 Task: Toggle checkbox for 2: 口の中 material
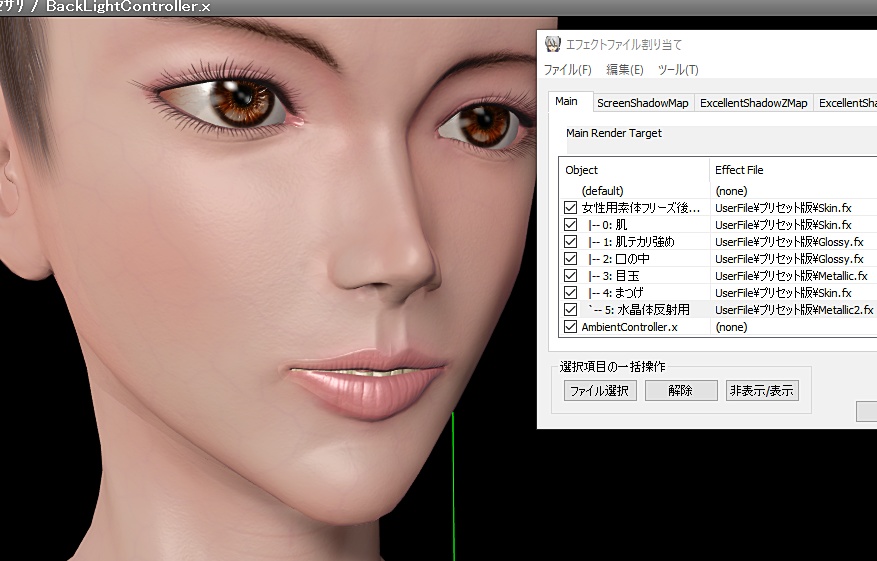pyautogui.click(x=570, y=259)
